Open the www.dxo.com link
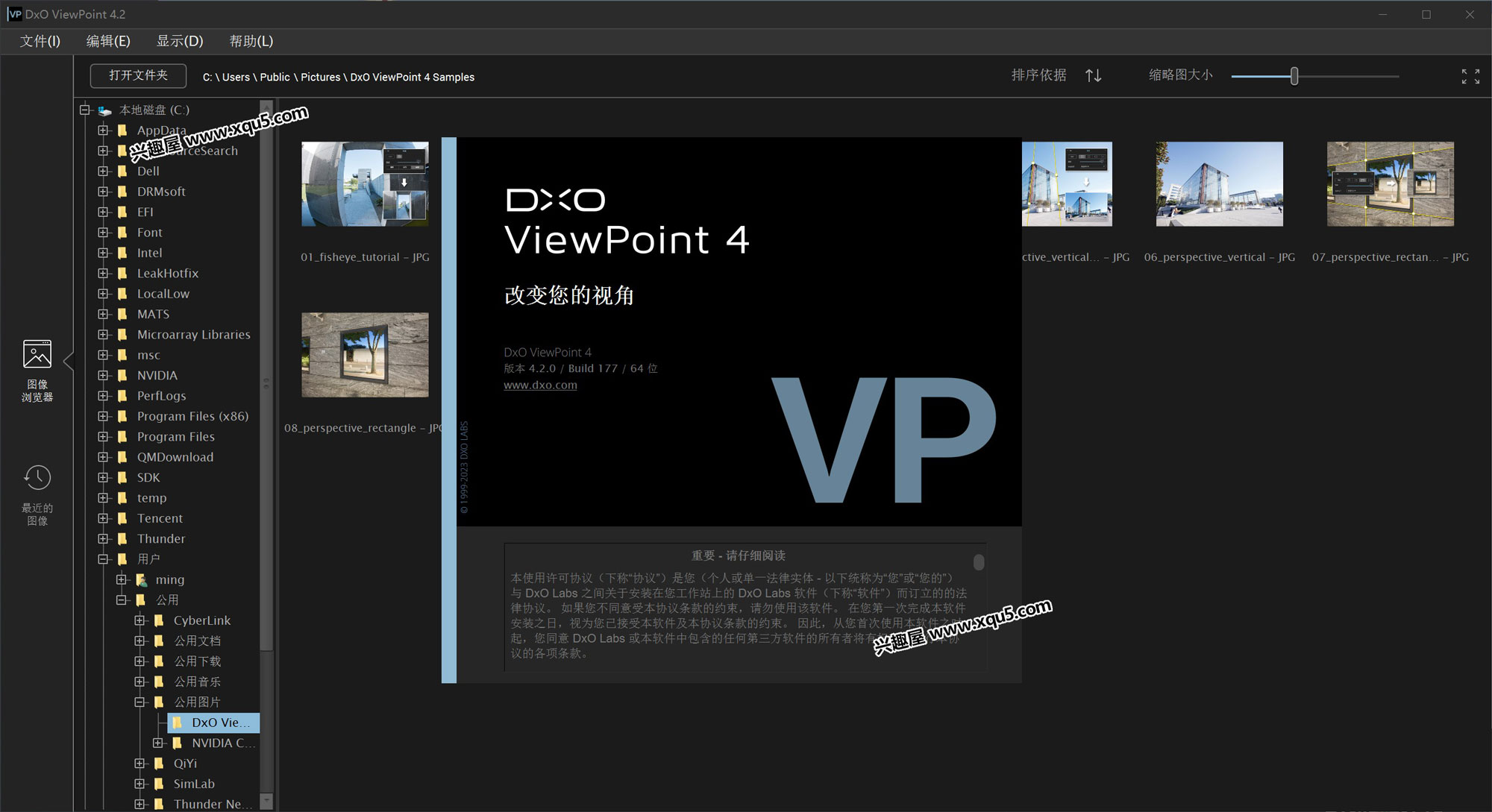Image resolution: width=1492 pixels, height=812 pixels. (x=540, y=385)
